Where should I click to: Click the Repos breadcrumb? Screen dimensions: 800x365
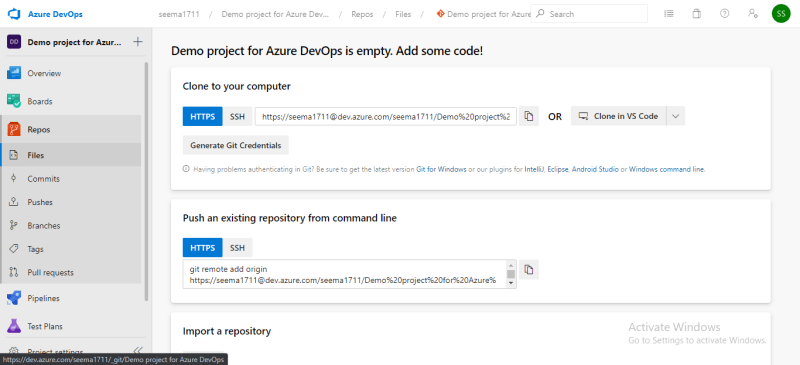pos(362,14)
